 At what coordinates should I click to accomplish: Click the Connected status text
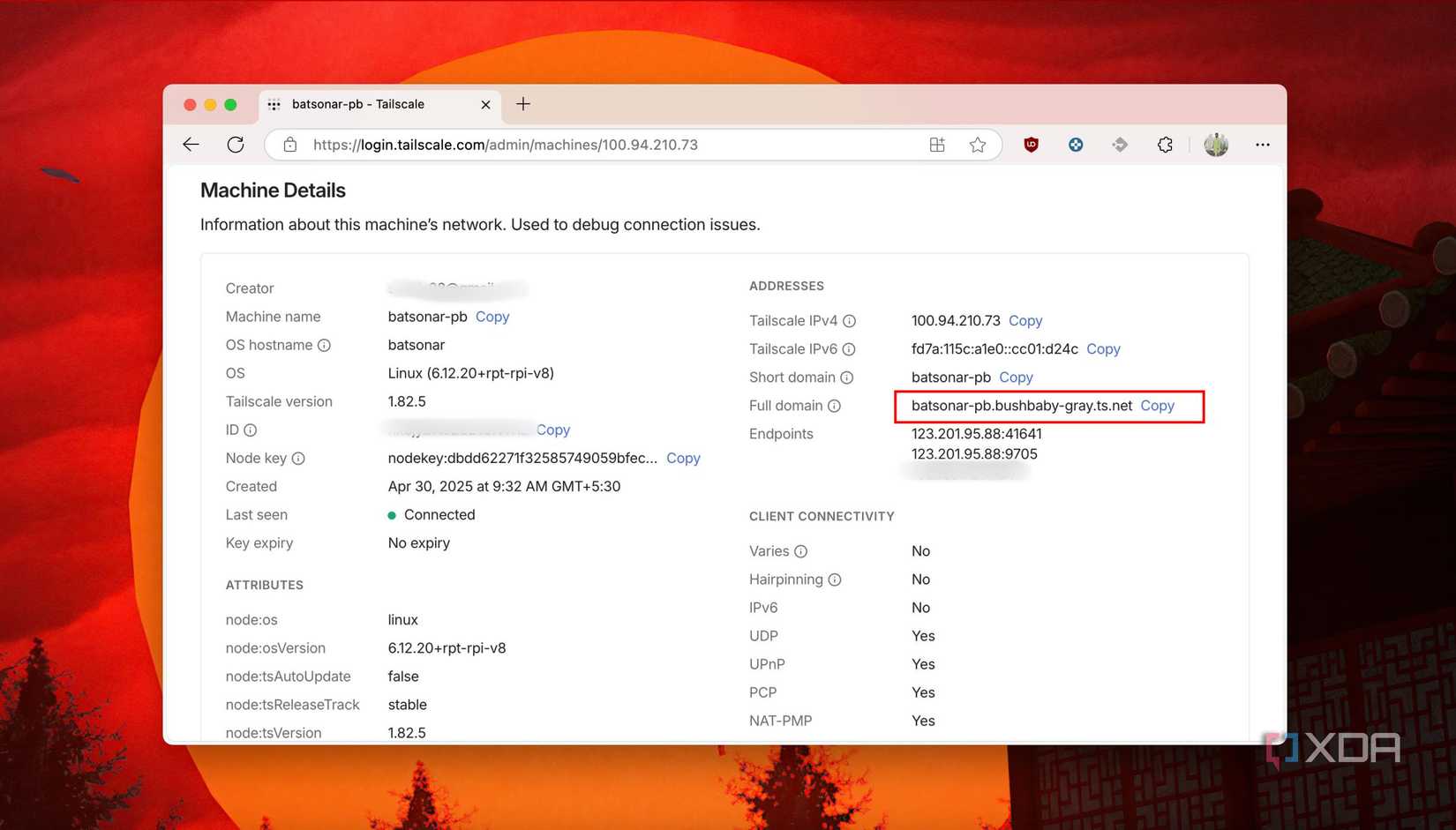439,515
